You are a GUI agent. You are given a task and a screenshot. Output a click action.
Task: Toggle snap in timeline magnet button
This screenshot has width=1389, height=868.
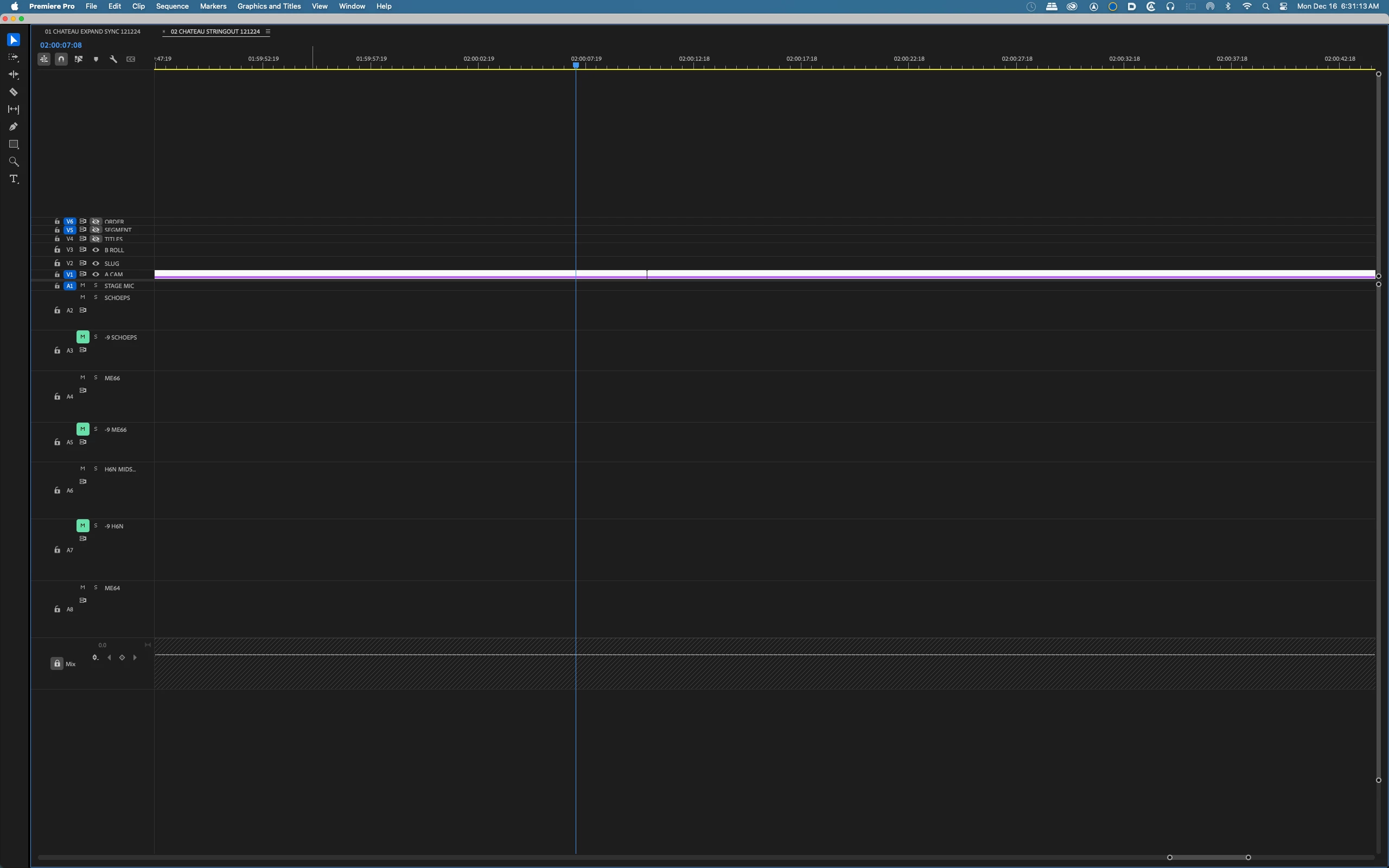pyautogui.click(x=61, y=59)
